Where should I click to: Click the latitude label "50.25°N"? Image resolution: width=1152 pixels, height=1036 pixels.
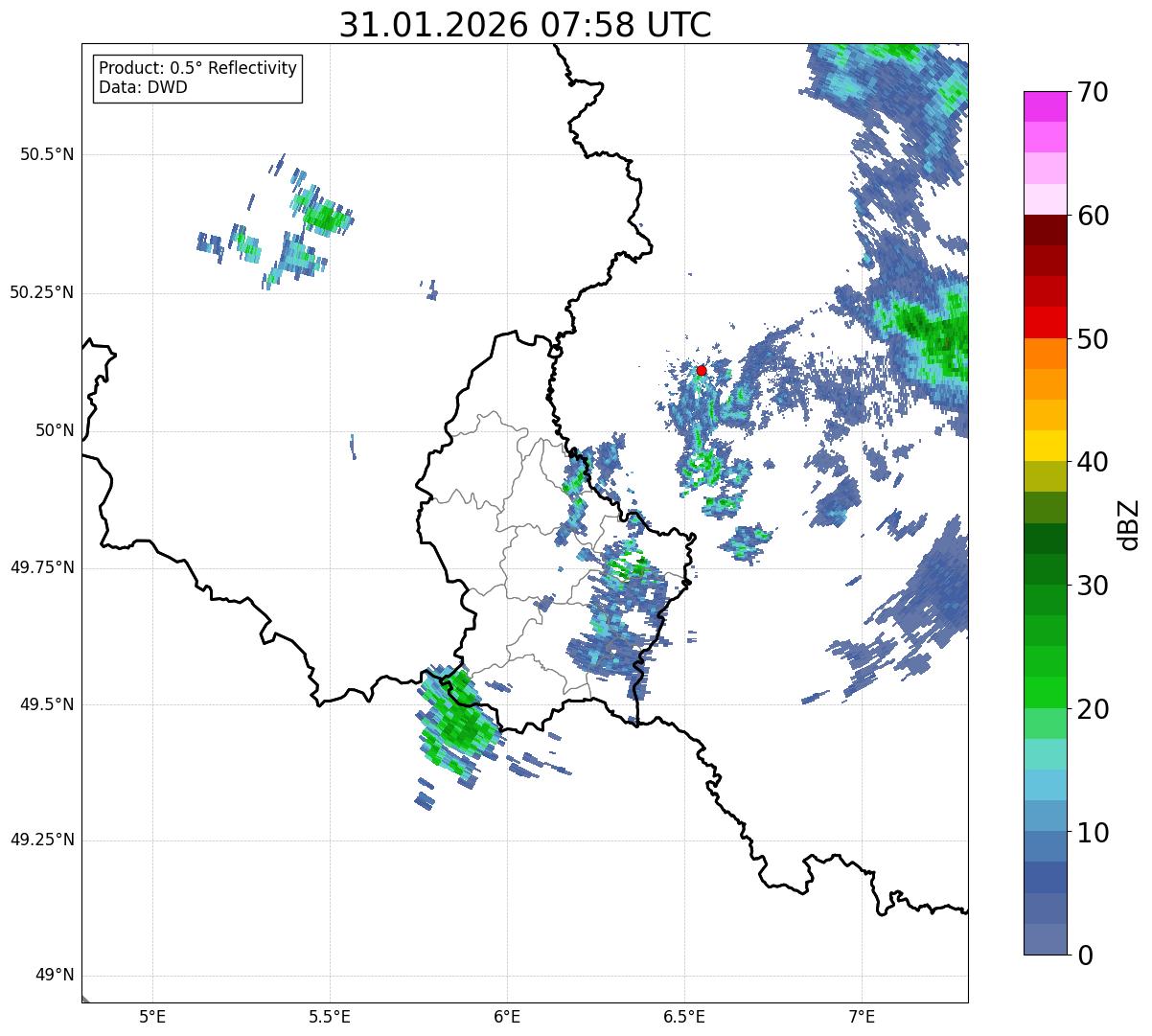42,292
